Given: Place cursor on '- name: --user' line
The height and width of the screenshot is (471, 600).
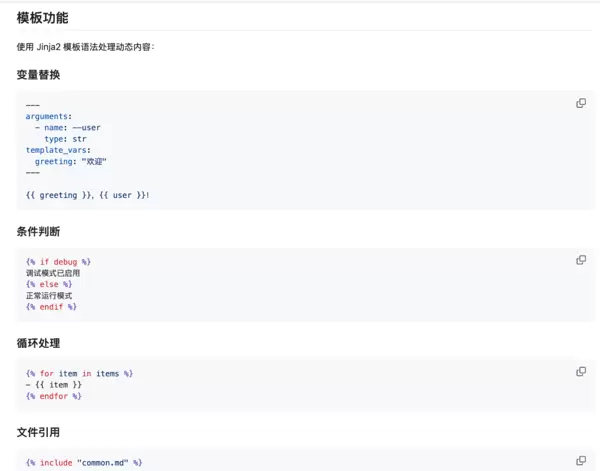Looking at the screenshot, I should pos(67,128).
